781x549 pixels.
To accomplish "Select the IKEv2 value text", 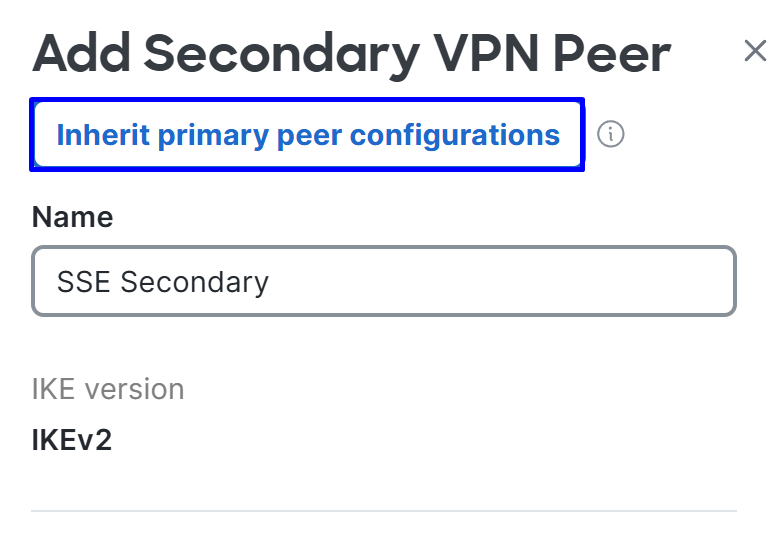I will point(72,440).
